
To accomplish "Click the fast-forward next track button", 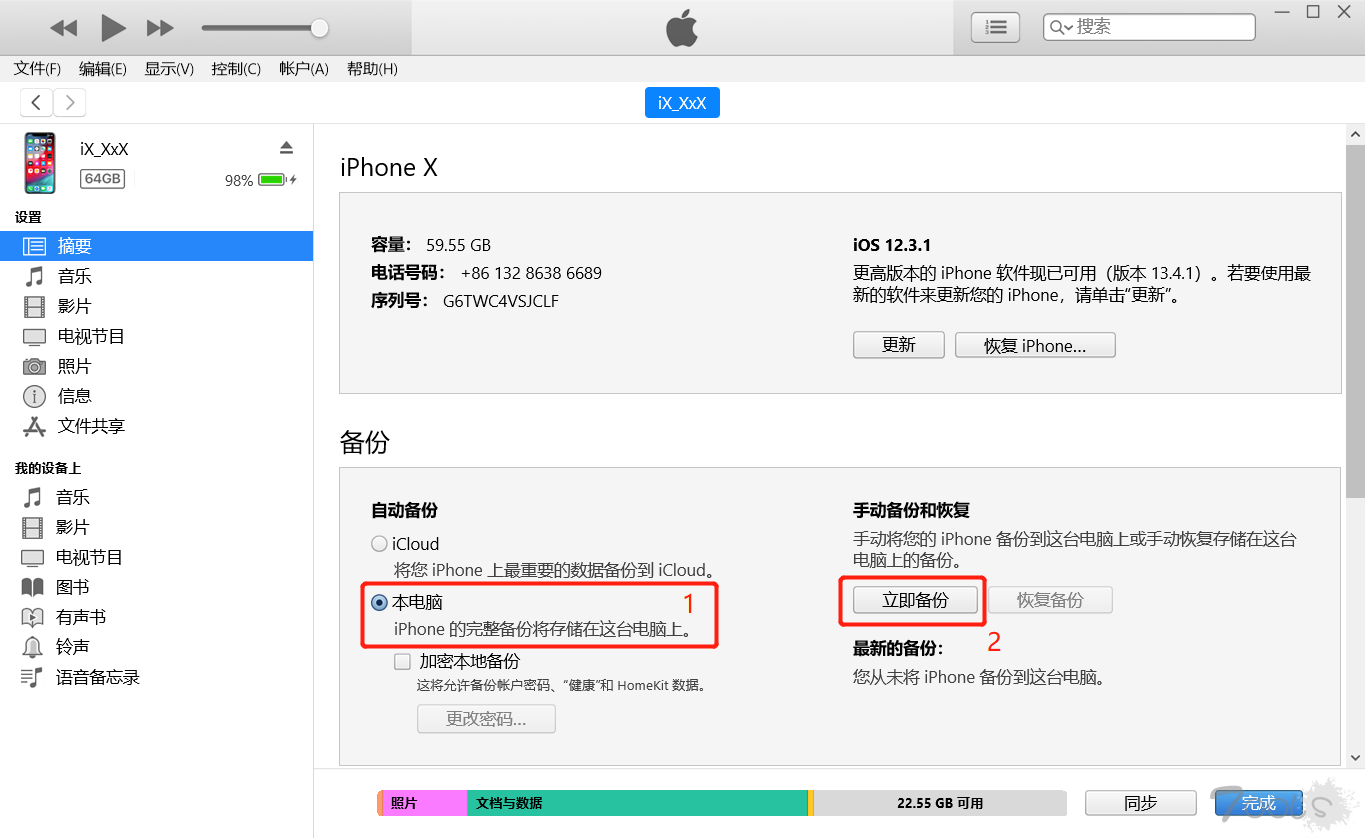I will click(x=160, y=28).
